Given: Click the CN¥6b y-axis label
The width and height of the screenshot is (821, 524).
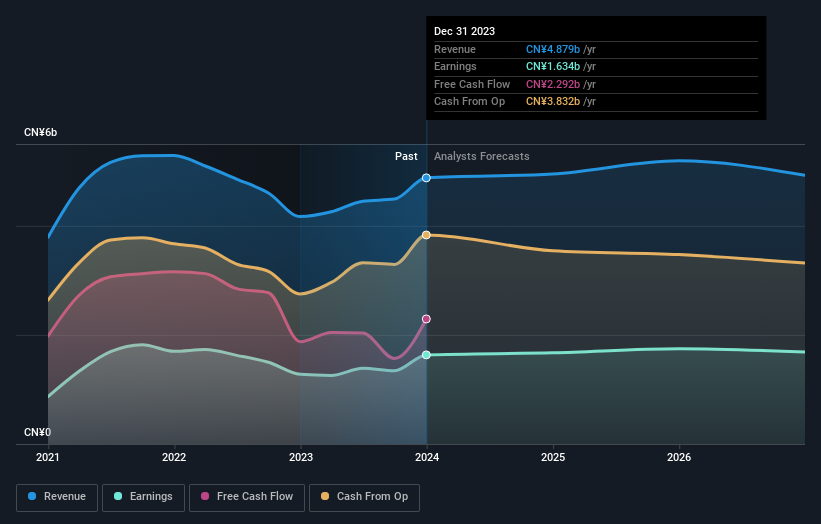Looking at the screenshot, I should coord(40,132).
